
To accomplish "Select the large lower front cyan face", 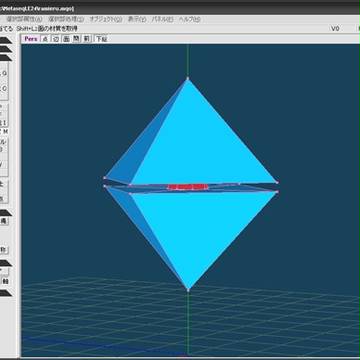I will point(200,230).
